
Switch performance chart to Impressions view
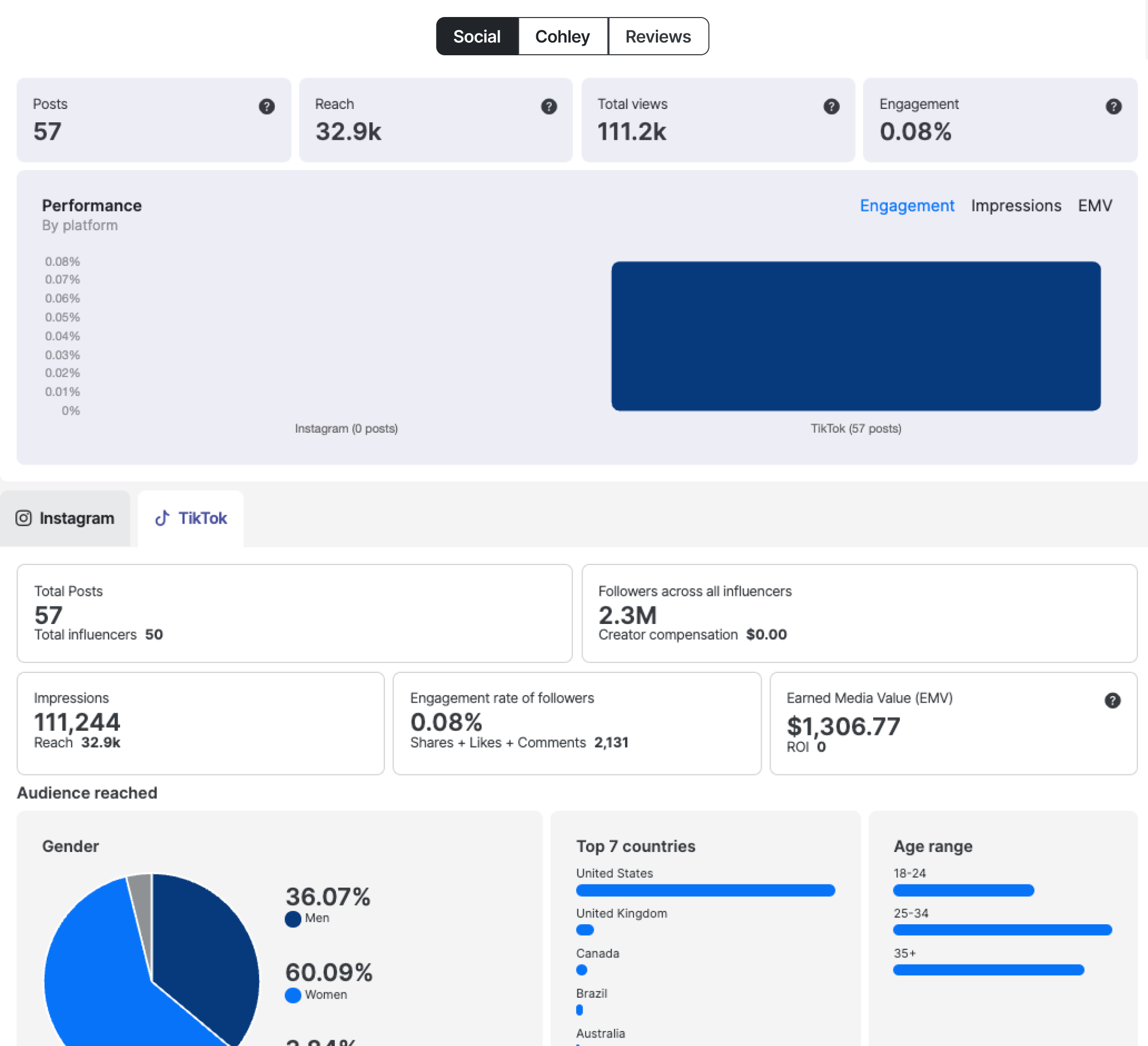pos(1016,206)
